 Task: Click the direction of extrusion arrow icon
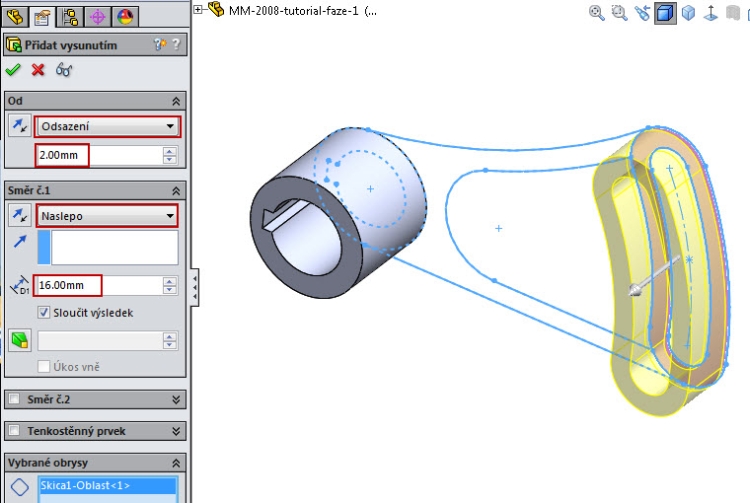pos(20,241)
